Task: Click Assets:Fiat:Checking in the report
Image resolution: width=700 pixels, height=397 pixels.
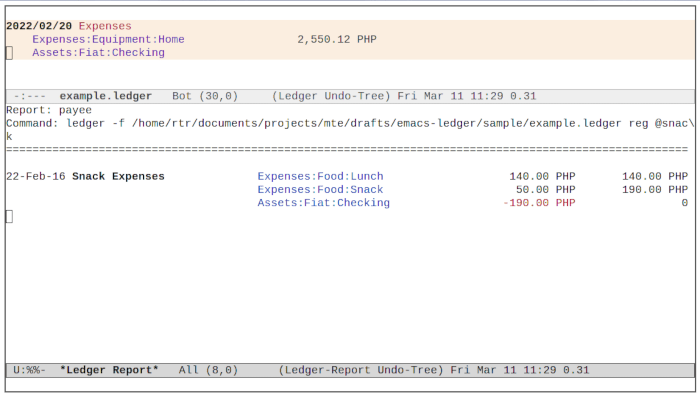Action: (x=323, y=203)
